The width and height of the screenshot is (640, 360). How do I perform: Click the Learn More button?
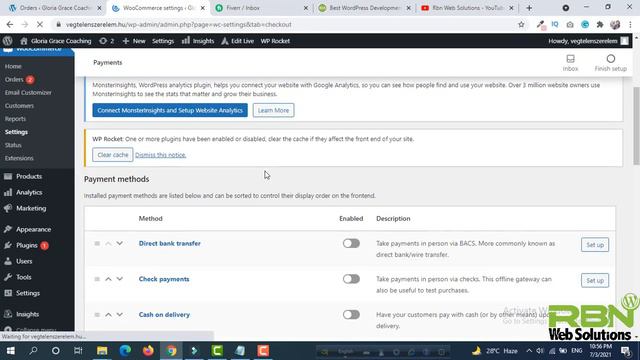point(273,110)
